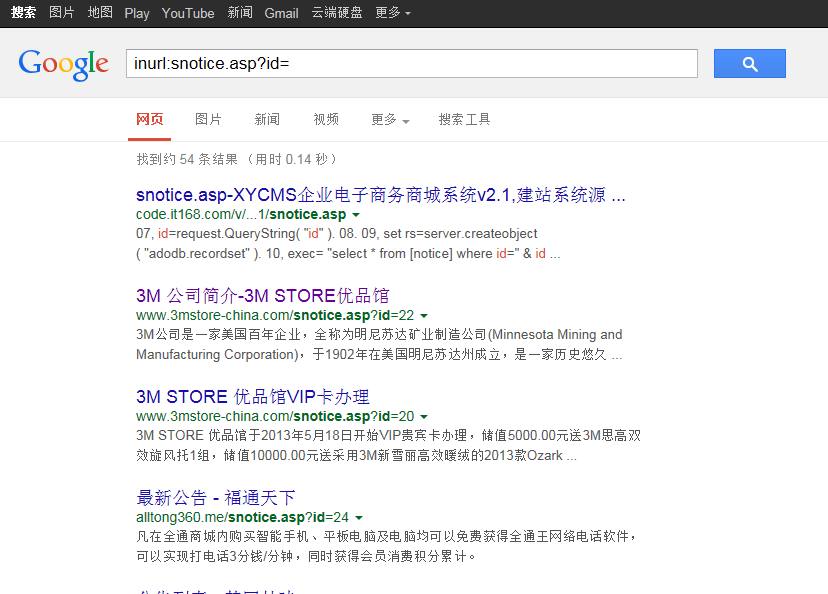Open 新闻 in the top black bar
The image size is (828, 594).
pyautogui.click(x=240, y=13)
